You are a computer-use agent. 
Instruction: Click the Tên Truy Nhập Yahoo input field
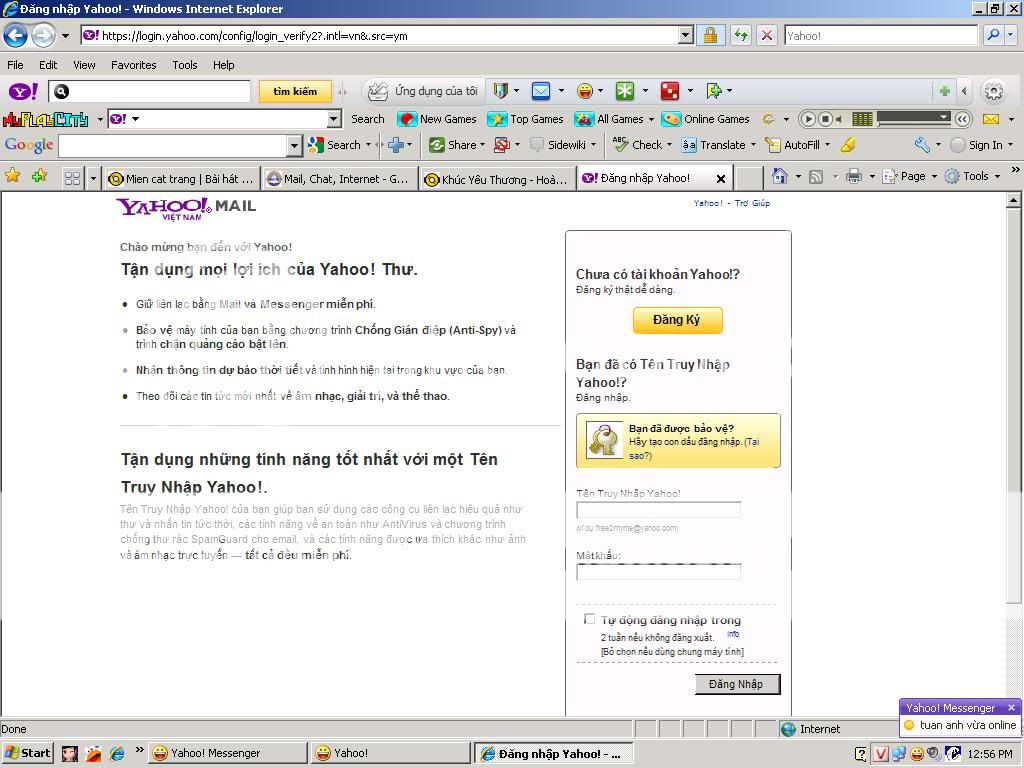pos(658,510)
